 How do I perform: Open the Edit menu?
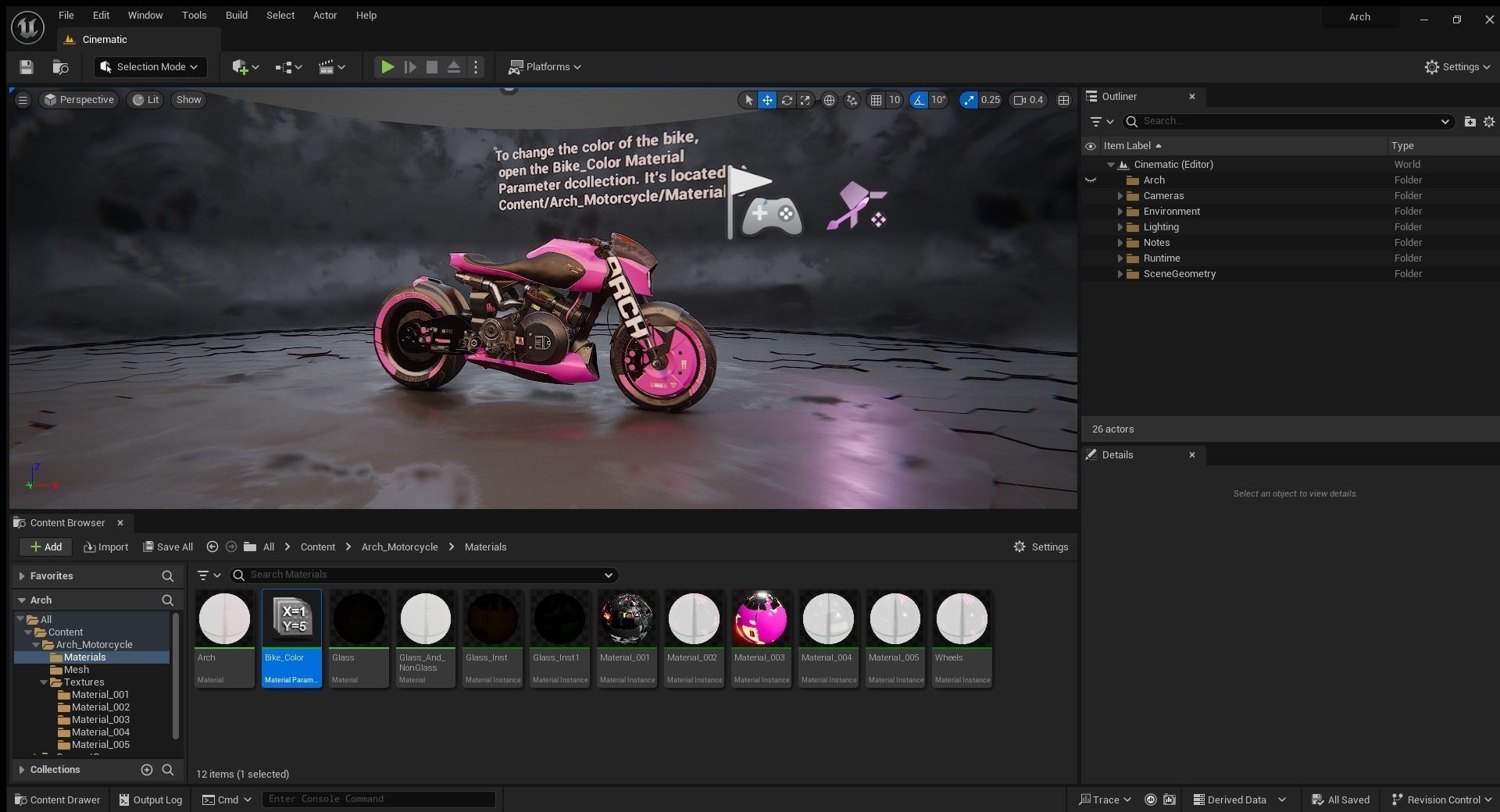tap(101, 15)
